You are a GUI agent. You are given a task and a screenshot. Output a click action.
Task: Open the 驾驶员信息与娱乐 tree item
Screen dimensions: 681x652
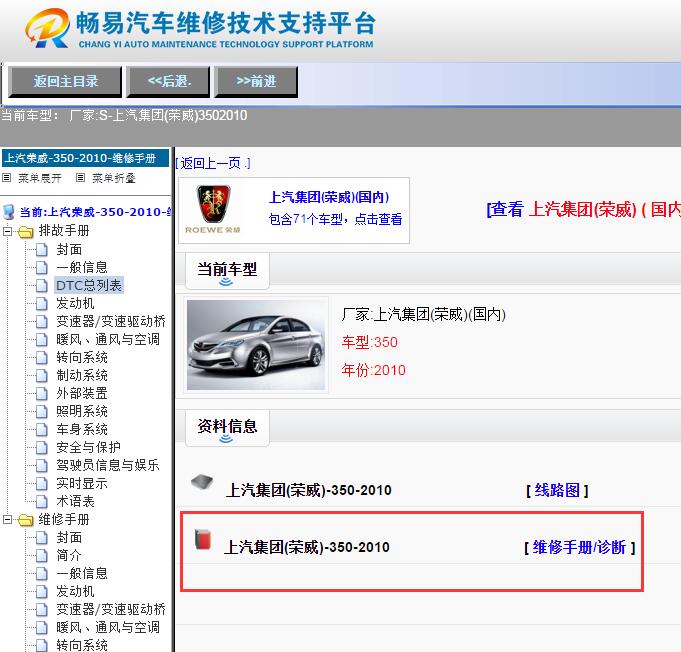(108, 465)
